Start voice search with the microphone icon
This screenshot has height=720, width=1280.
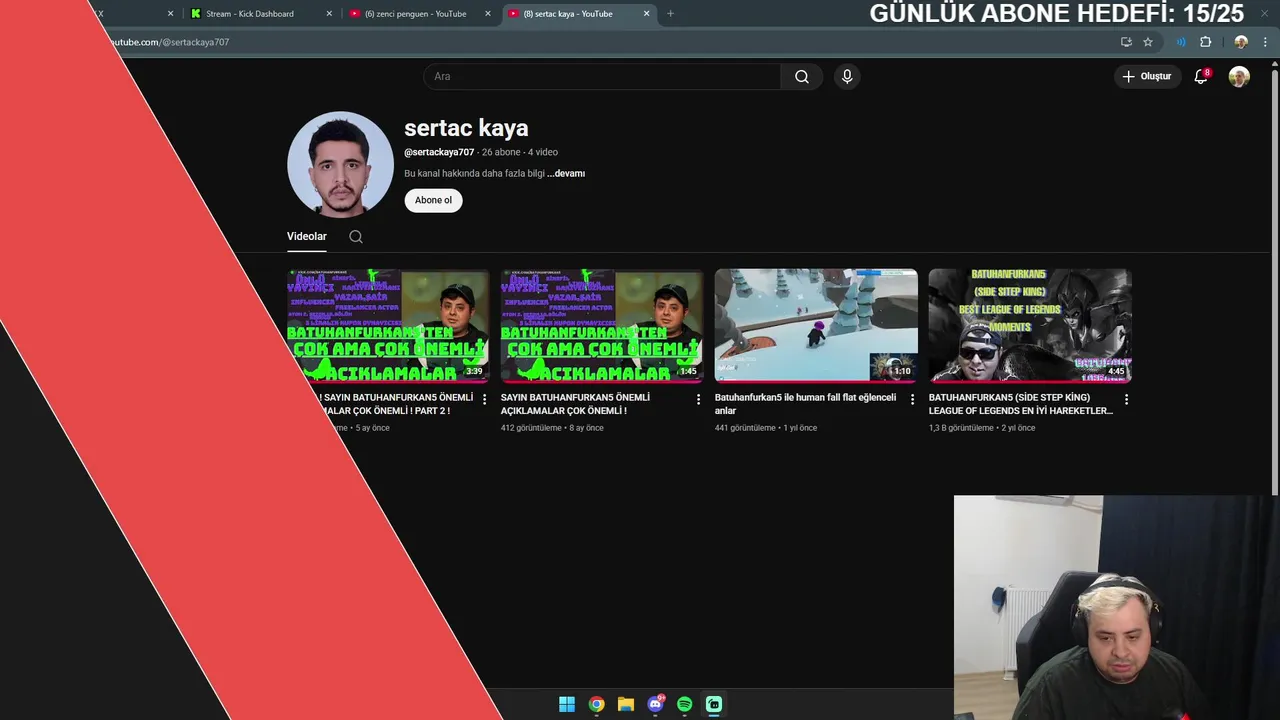pyautogui.click(x=847, y=76)
